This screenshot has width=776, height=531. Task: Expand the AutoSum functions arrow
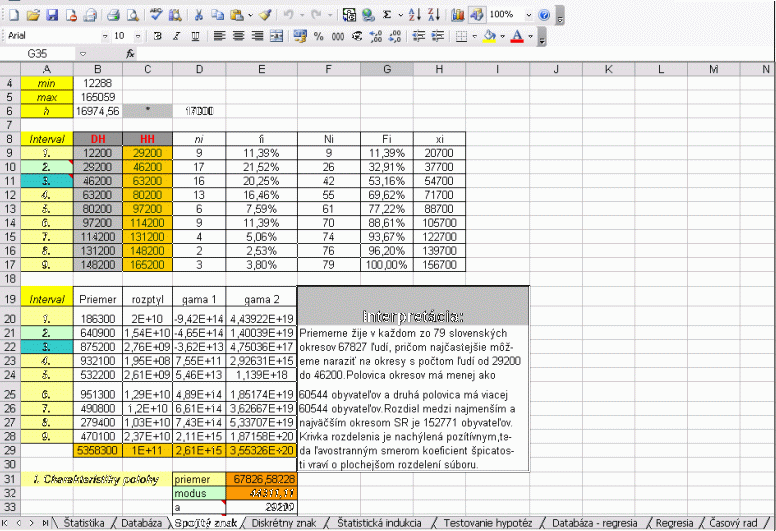pos(400,15)
